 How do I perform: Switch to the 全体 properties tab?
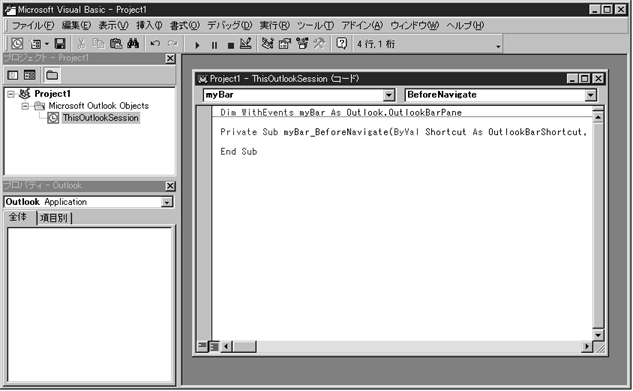pos(18,217)
